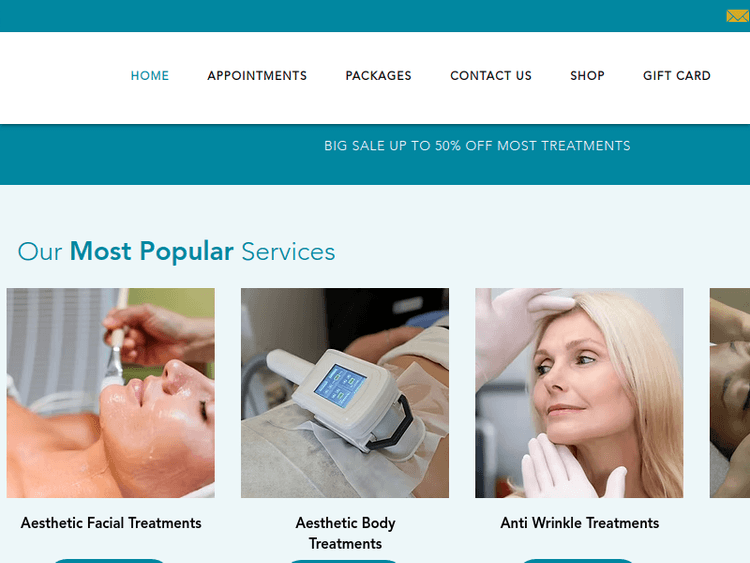Click the Aesthetic Body Treatments title

tap(345, 533)
